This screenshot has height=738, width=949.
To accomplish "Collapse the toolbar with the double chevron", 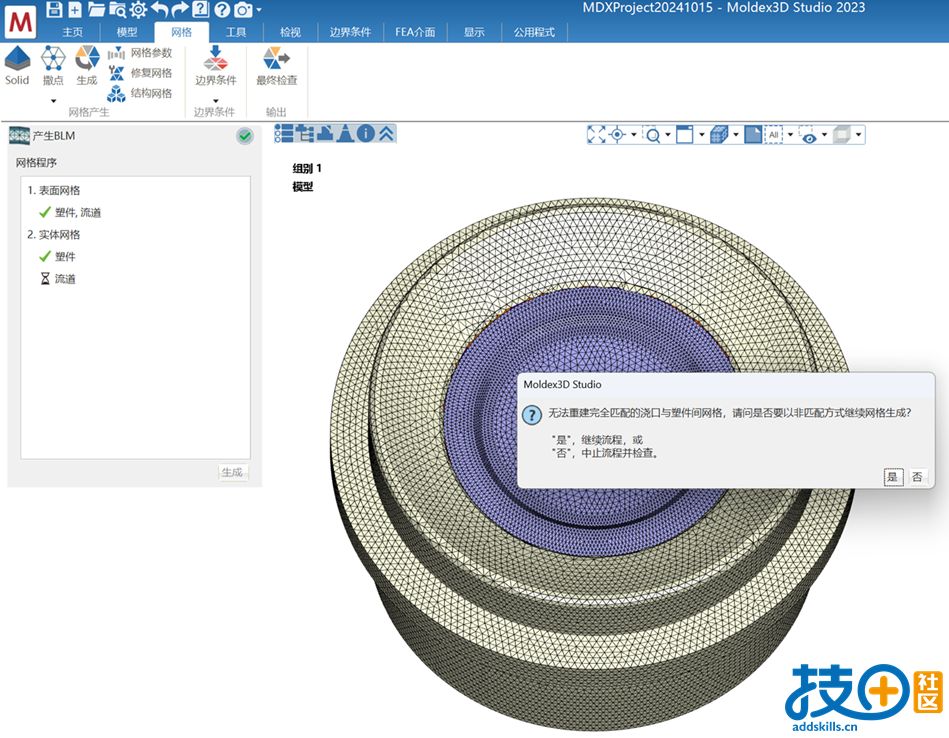I will click(386, 133).
